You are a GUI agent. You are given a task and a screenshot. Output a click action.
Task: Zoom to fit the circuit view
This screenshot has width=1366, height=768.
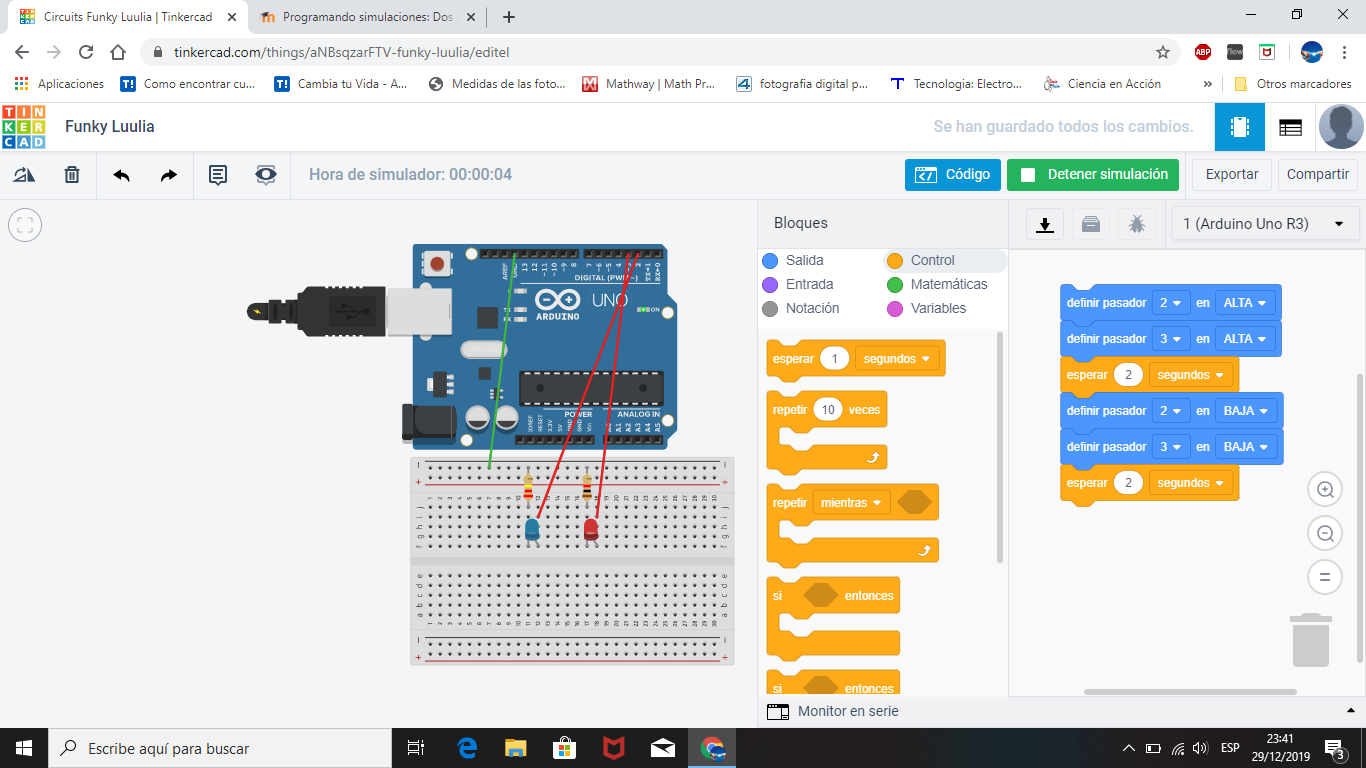[25, 225]
